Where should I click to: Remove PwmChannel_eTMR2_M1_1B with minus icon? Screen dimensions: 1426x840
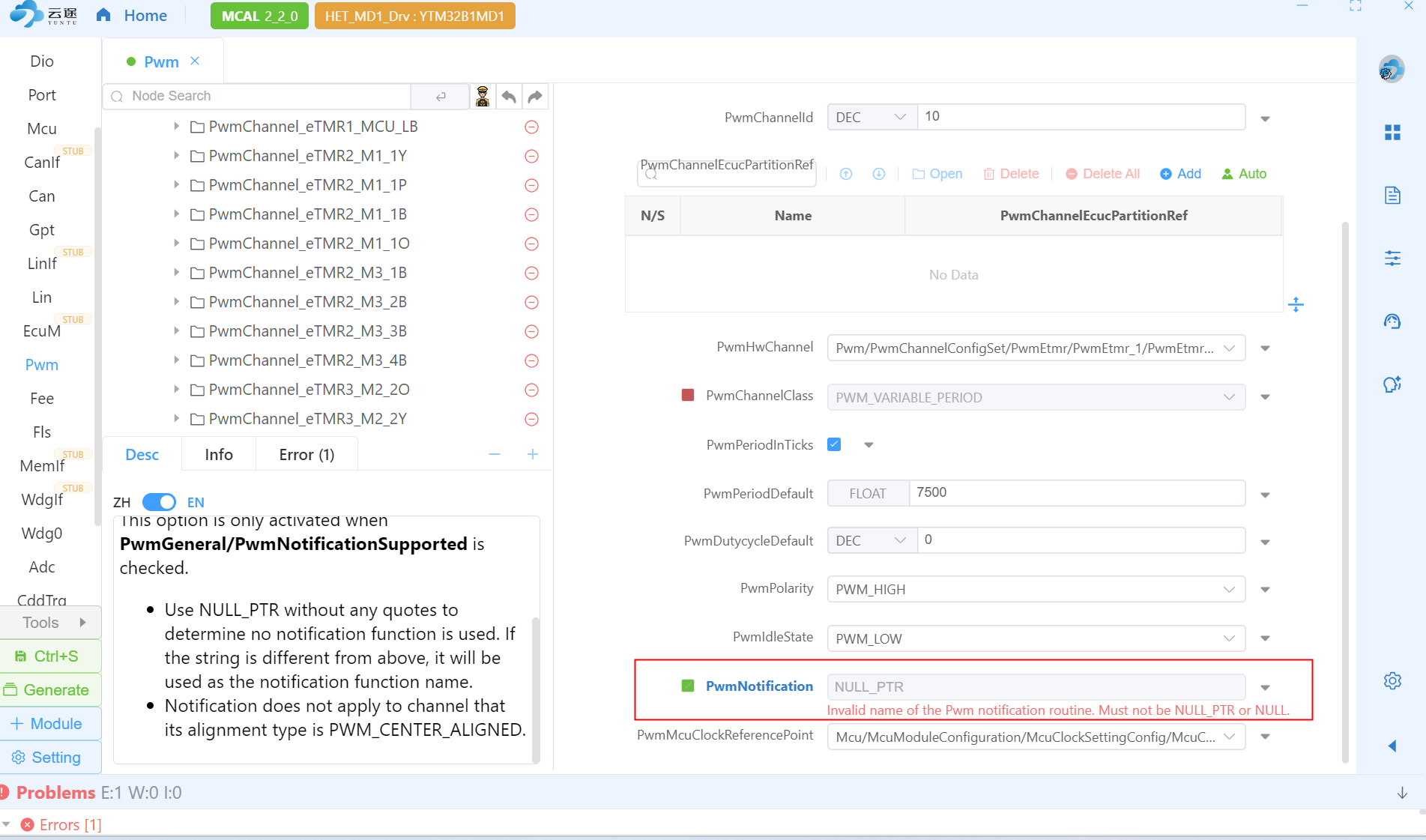coord(531,215)
